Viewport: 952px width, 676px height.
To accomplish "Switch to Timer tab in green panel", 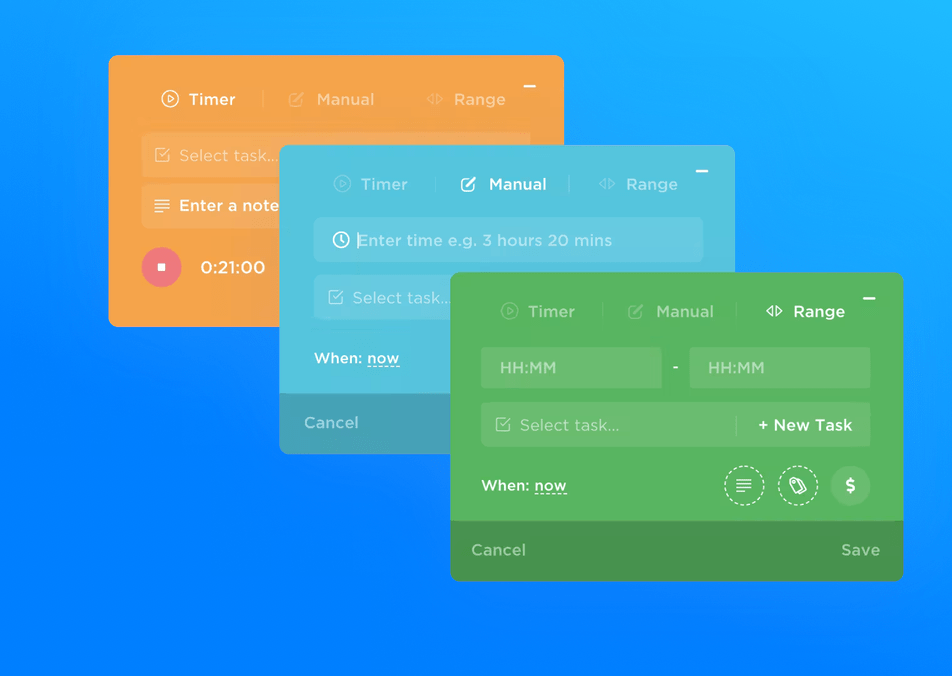I will point(537,312).
